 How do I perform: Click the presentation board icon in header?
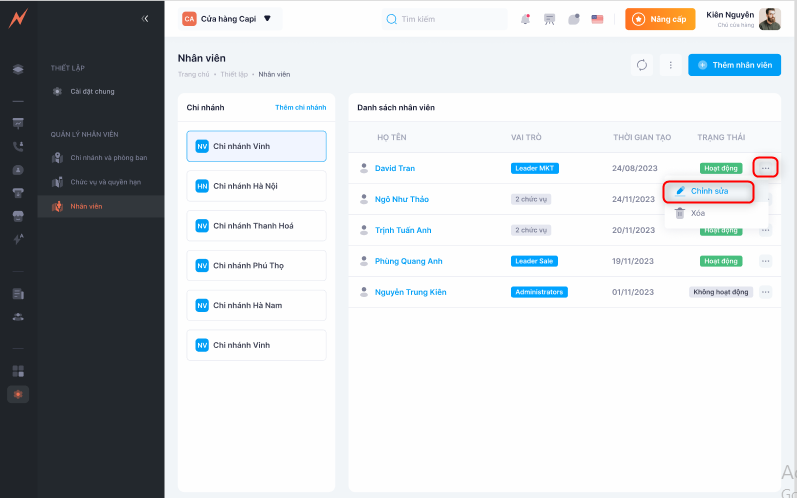point(549,19)
